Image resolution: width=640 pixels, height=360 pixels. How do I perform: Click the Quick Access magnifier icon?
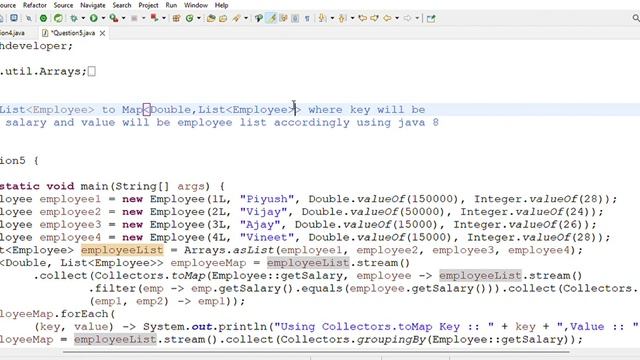(x=636, y=18)
